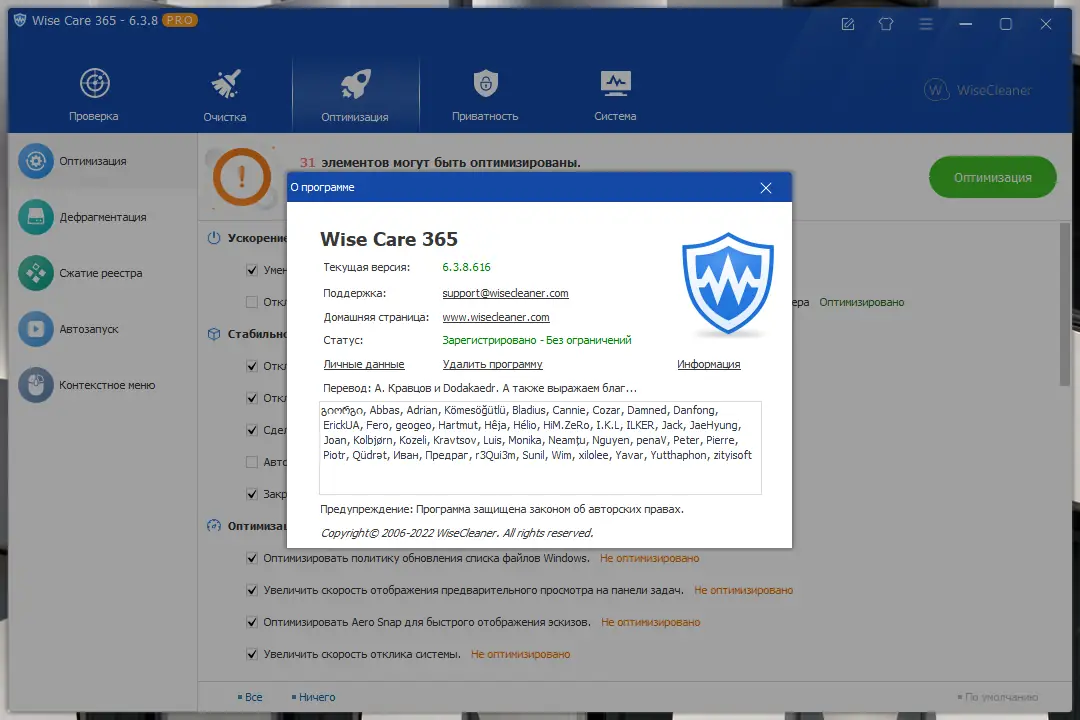Toggle the checkbox of the row starting Сдел

(252, 430)
